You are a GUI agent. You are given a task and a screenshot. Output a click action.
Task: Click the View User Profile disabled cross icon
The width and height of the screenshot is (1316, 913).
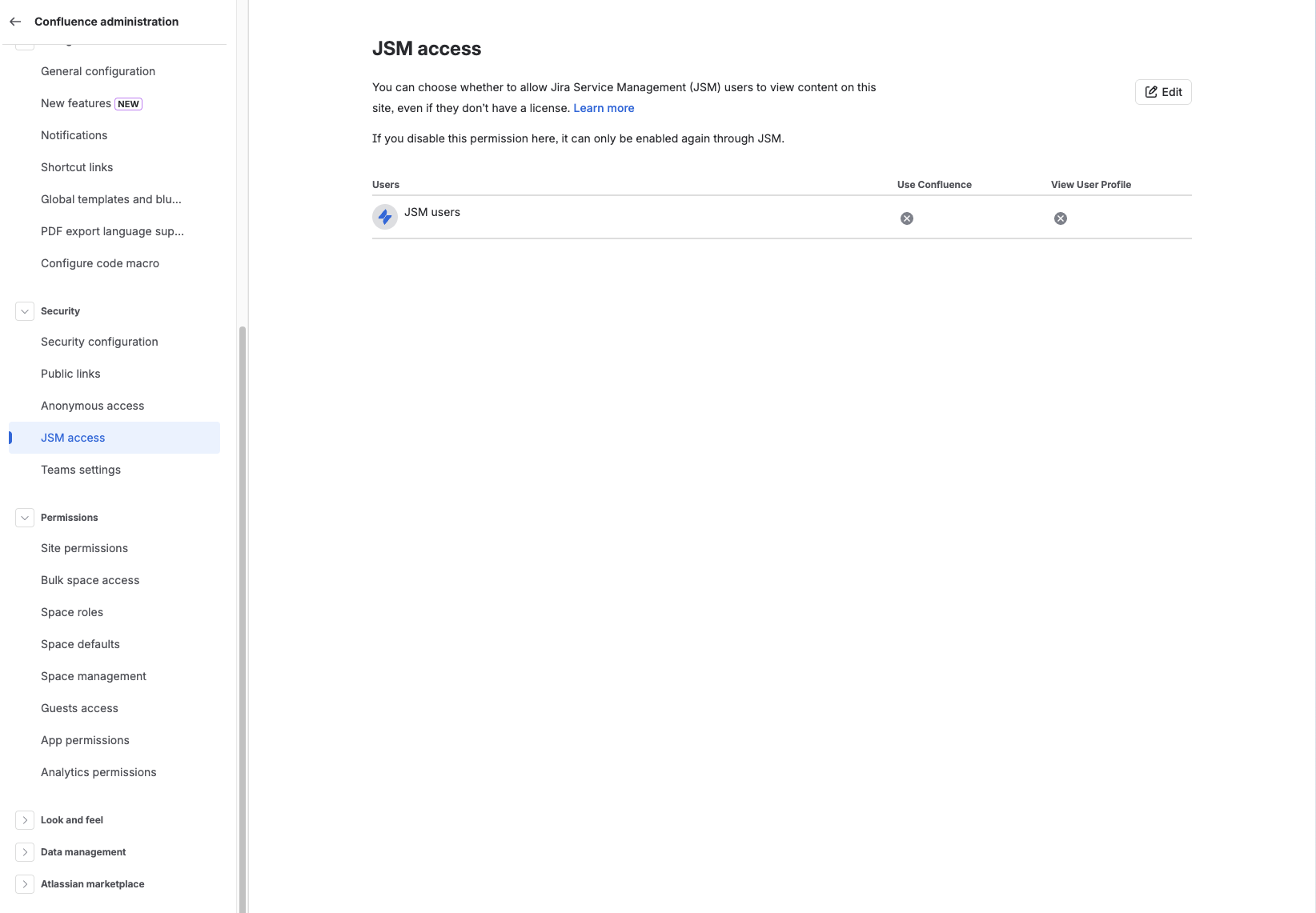pos(1061,218)
